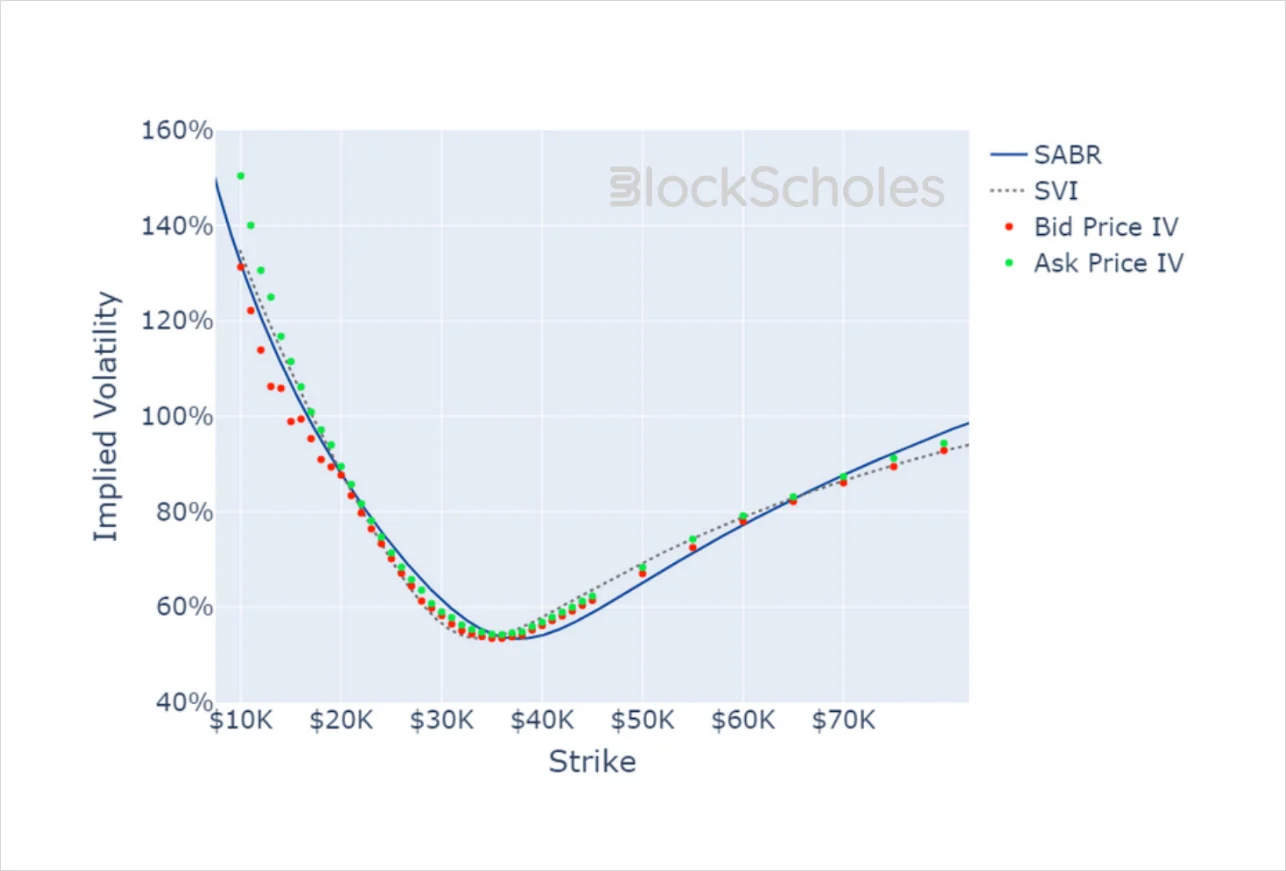The image size is (1286, 871).
Task: Click the $50K strike axis label
Action: tap(642, 720)
